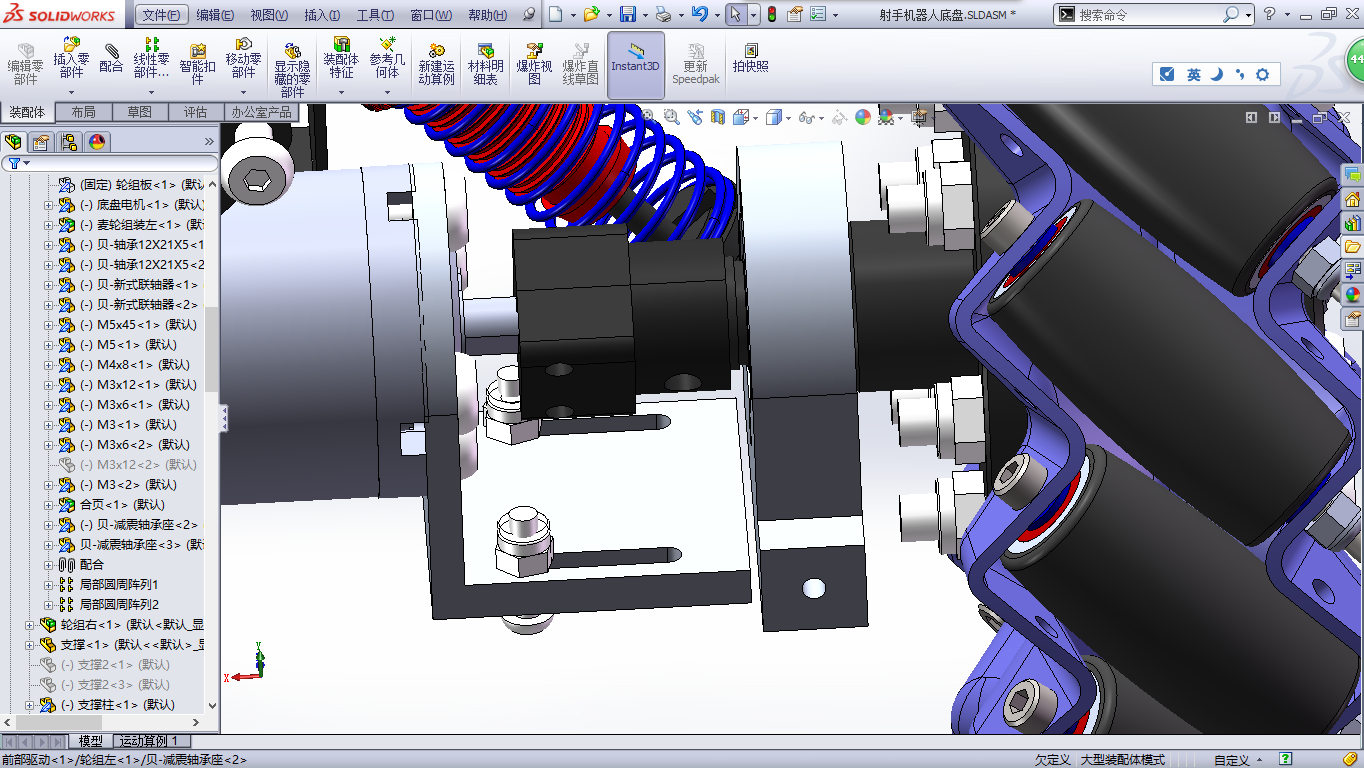Viewport: 1364px width, 768px height.
Task: Click the 爆炸视图 (Exploded View) tool
Action: point(534,64)
